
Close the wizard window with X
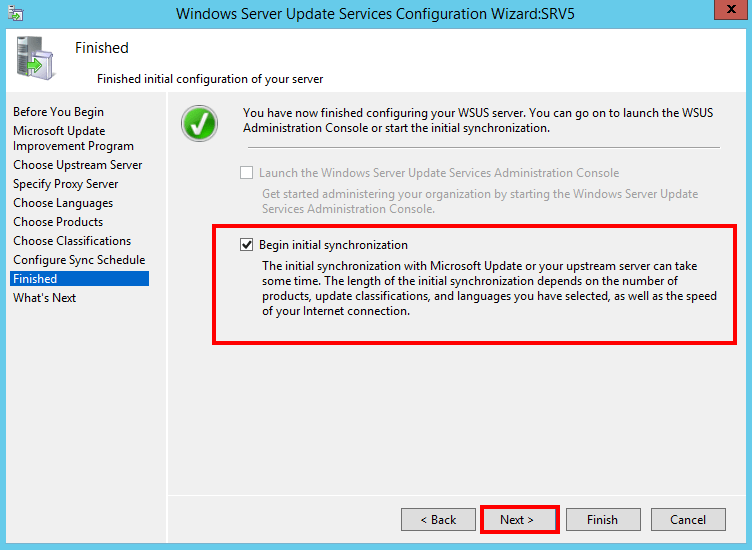click(731, 9)
